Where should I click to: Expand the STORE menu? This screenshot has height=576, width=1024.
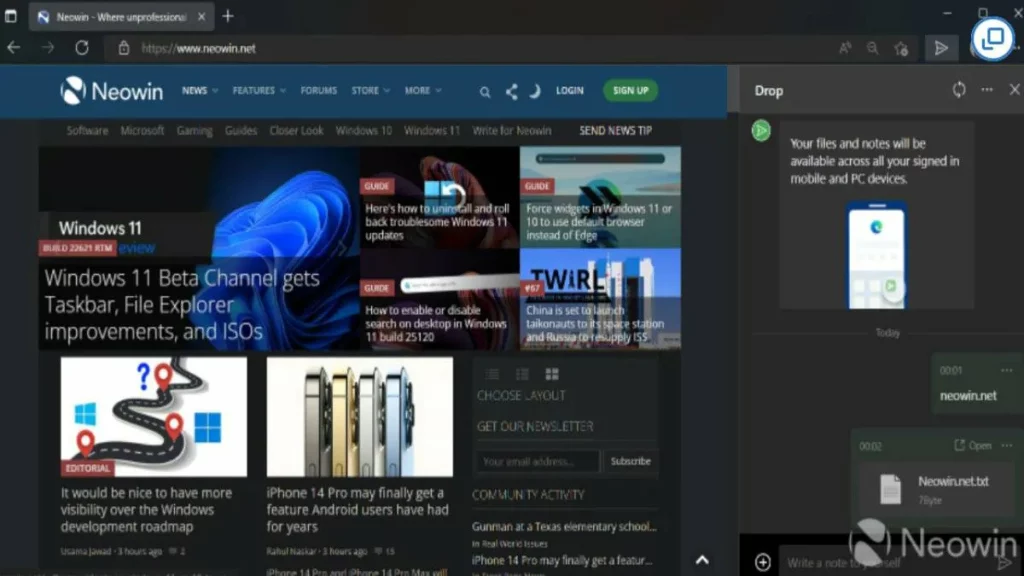(x=370, y=90)
